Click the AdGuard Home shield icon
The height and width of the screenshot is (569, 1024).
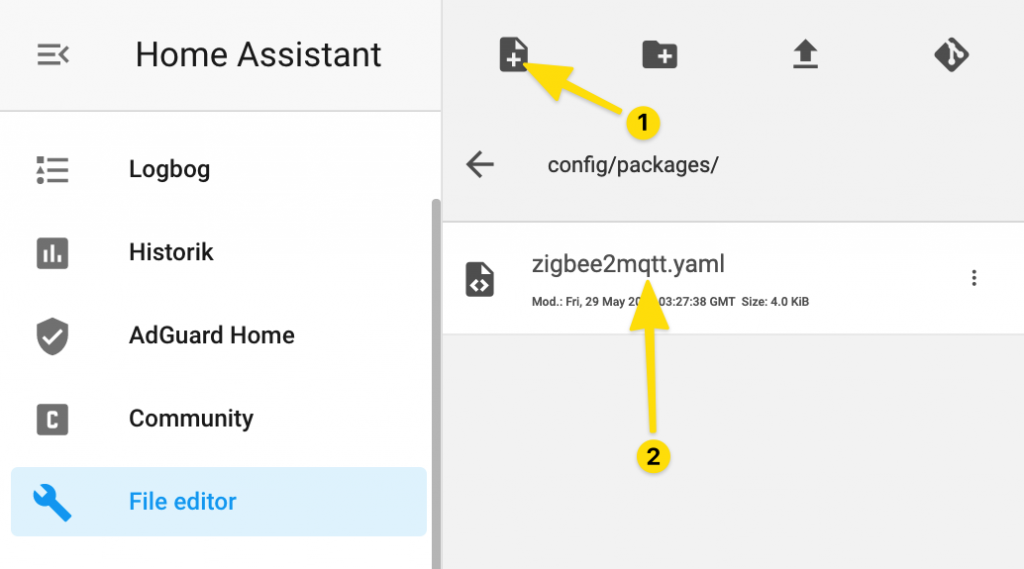pyautogui.click(x=52, y=336)
